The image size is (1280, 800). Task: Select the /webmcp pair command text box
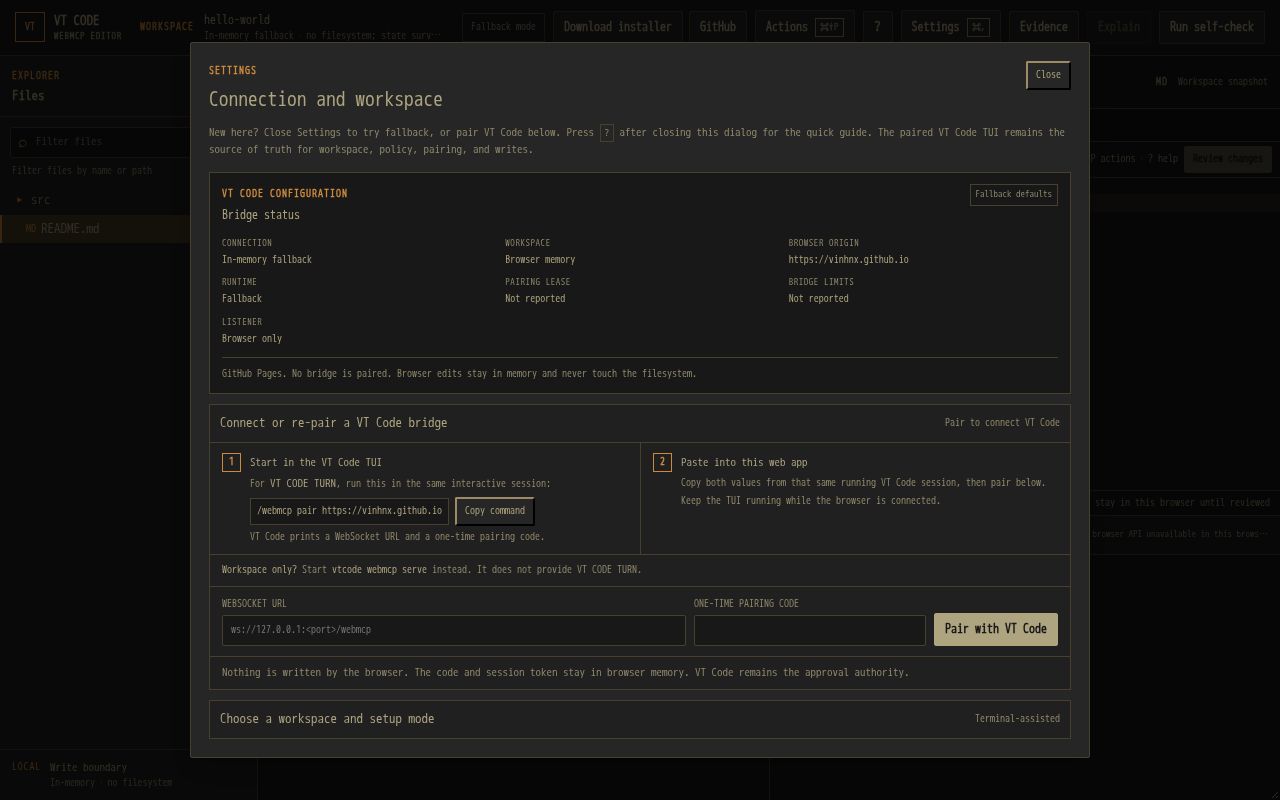349,511
